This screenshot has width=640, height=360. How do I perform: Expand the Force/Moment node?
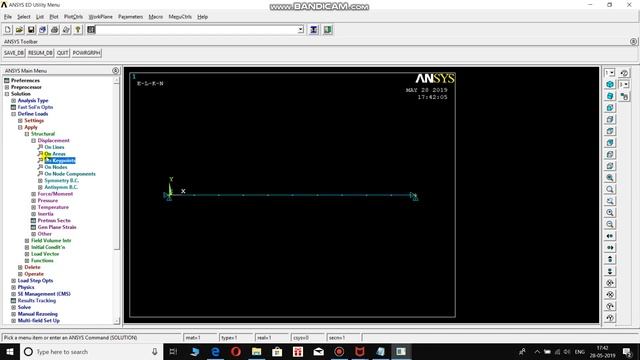(x=33, y=194)
